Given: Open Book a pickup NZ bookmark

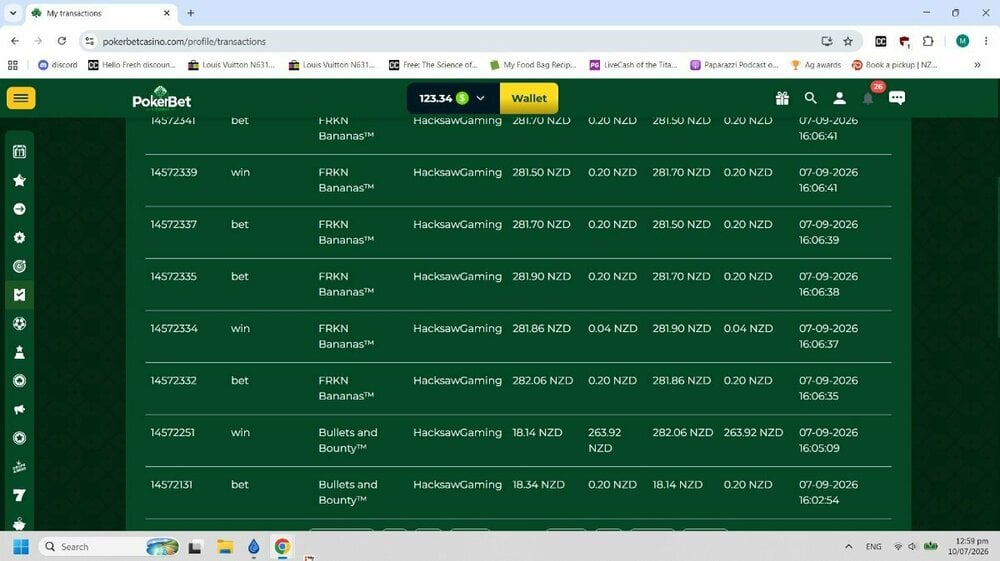Looking at the screenshot, I should [x=895, y=65].
